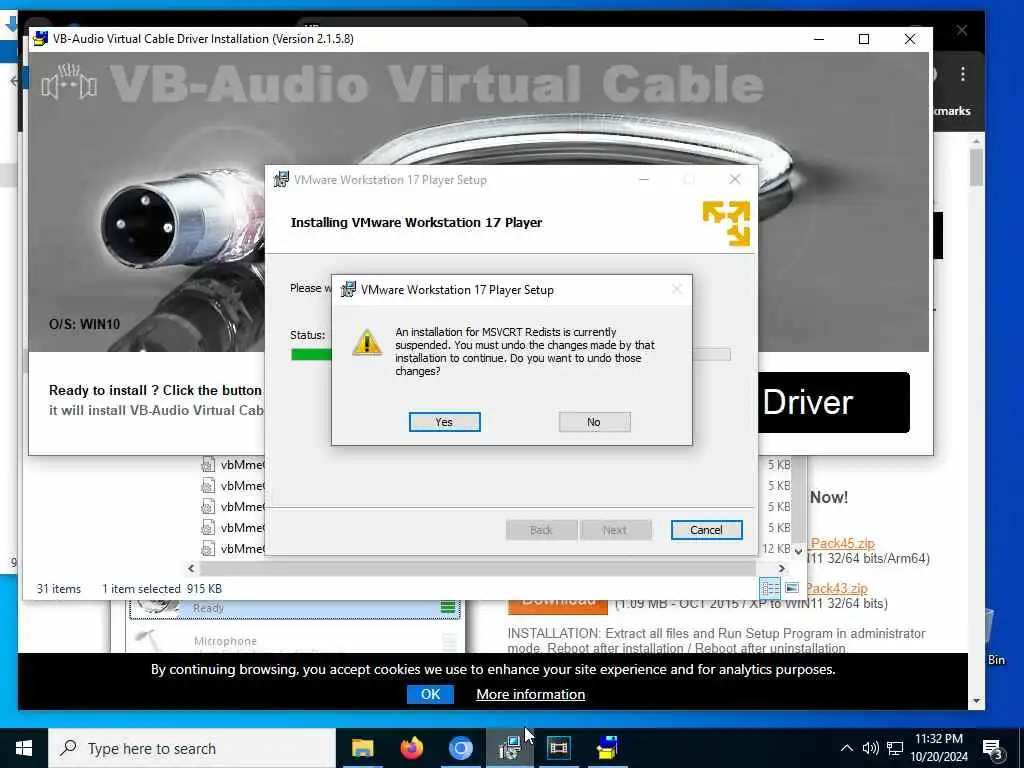The height and width of the screenshot is (768, 1024).
Task: Click the first vbMme file icon
Action: 208,464
